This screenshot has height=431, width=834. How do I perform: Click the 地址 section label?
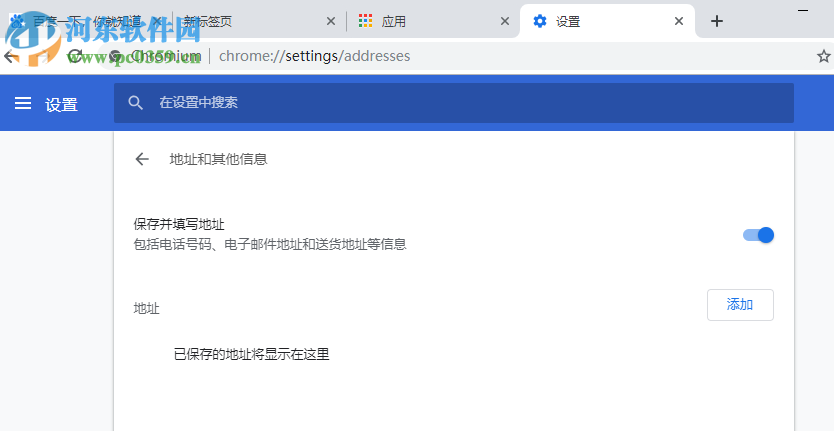[146, 309]
